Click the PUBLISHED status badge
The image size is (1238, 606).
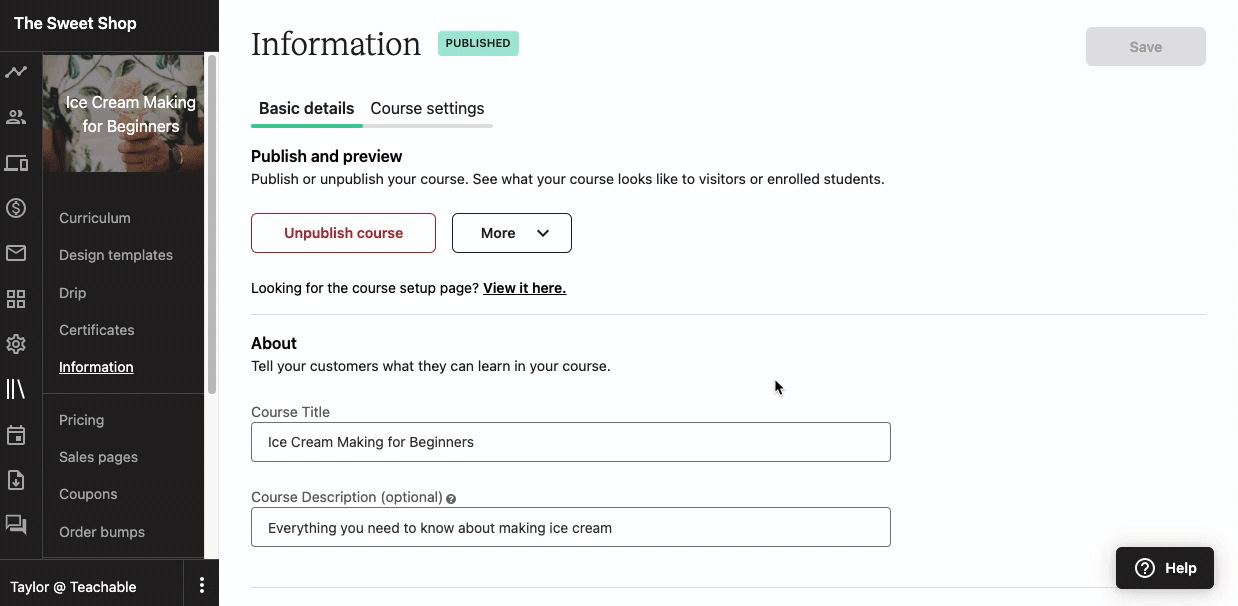pos(478,43)
